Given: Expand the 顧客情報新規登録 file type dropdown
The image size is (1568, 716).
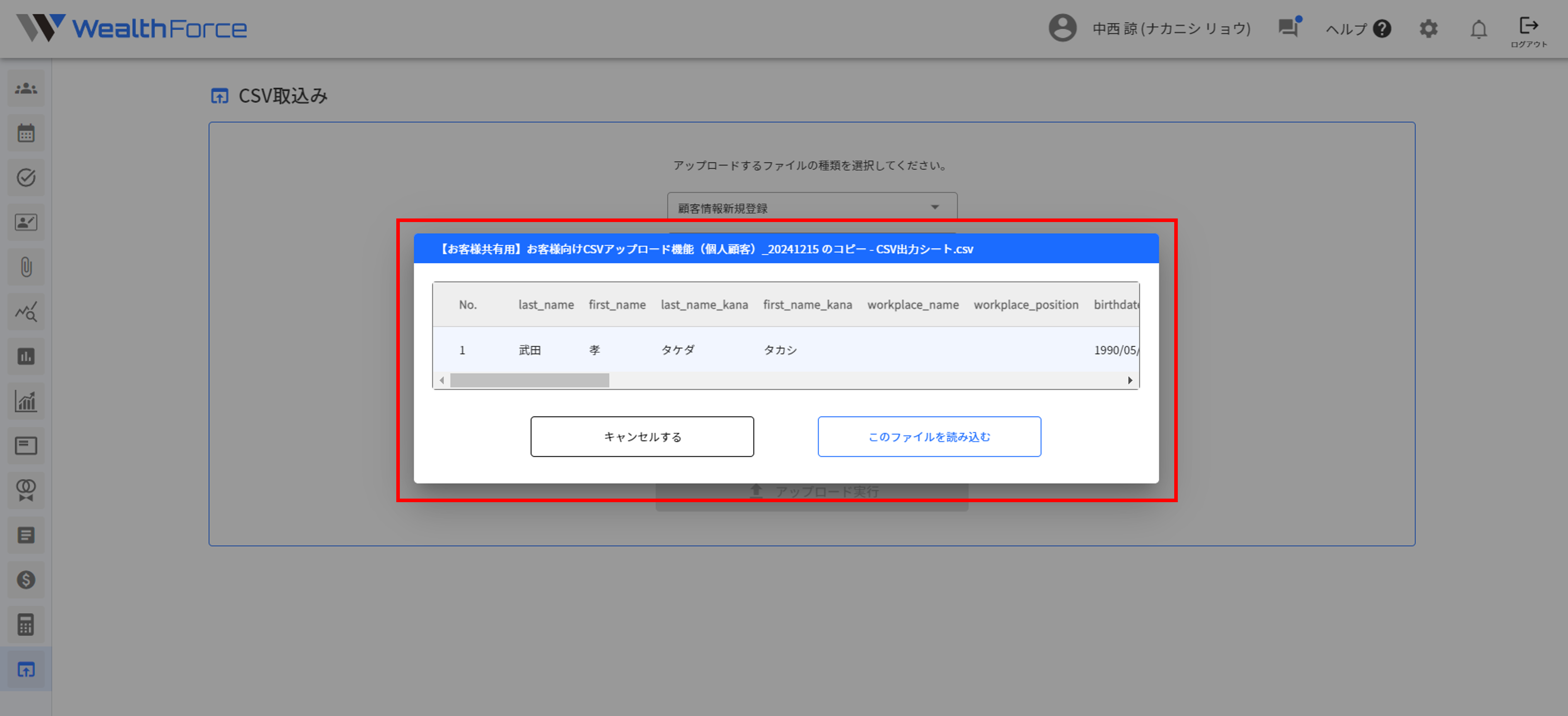Looking at the screenshot, I should [x=811, y=208].
